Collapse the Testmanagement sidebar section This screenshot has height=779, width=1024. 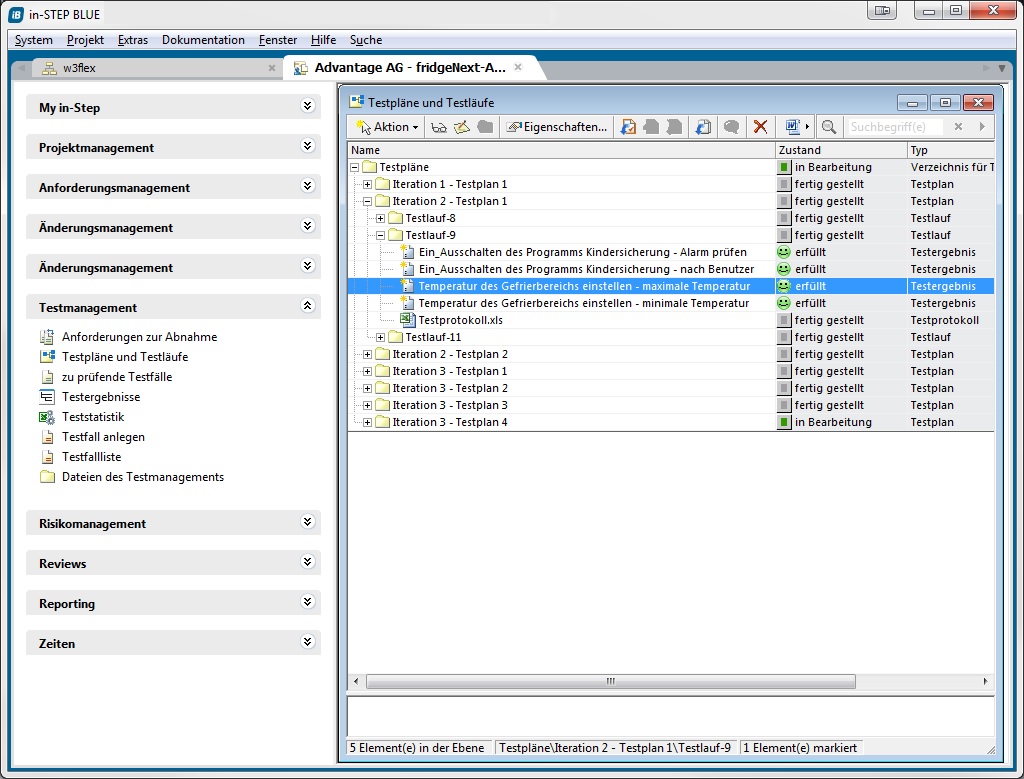point(307,307)
